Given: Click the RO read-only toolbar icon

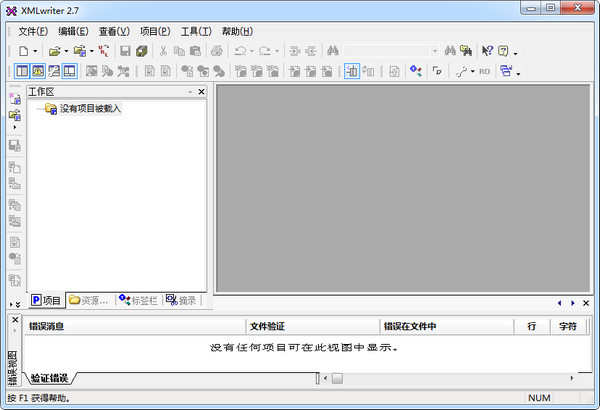Looking at the screenshot, I should [x=484, y=71].
